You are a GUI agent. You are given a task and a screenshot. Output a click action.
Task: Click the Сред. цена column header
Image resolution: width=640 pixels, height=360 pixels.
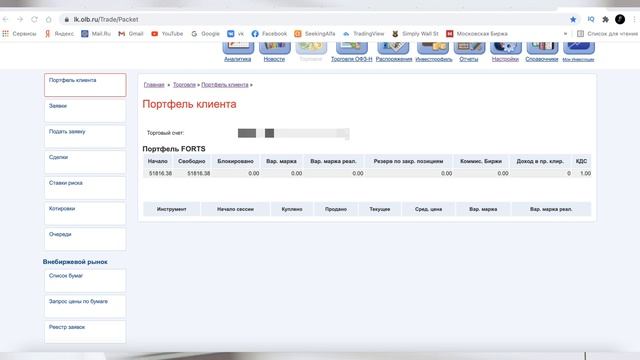(x=428, y=209)
